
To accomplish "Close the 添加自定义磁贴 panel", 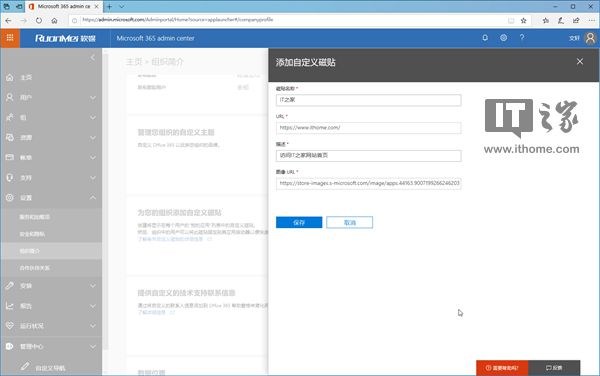I will point(580,62).
